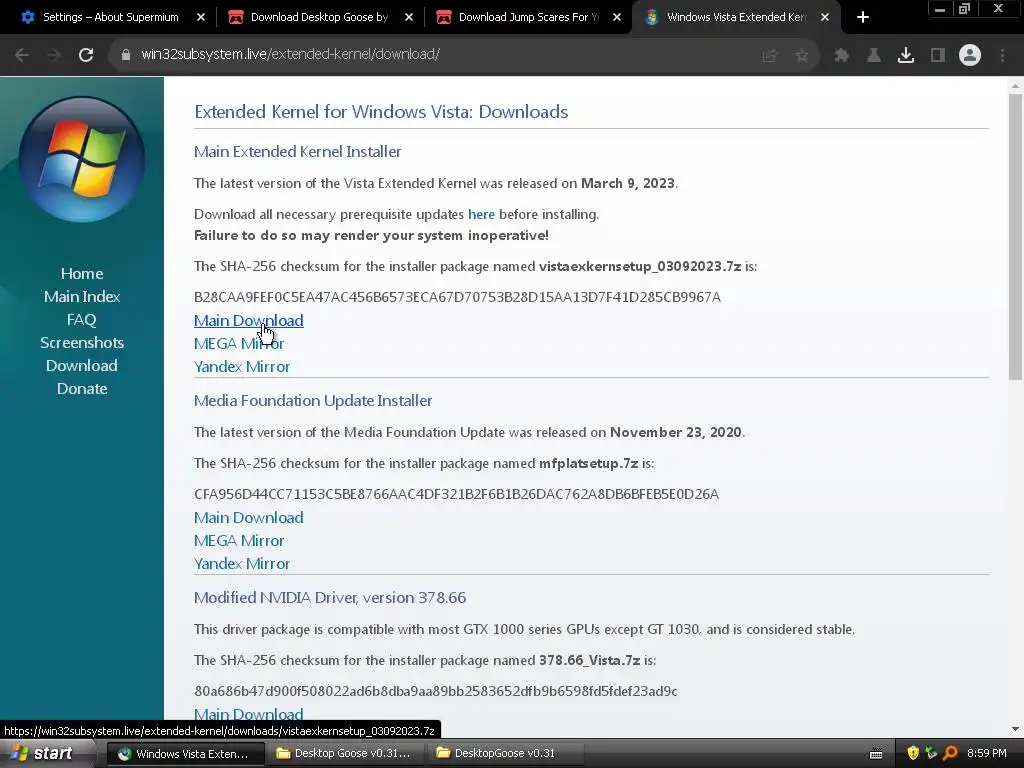Image resolution: width=1024 pixels, height=768 pixels.
Task: Click Main Download for Extended Kernel Installer
Action: 248,321
